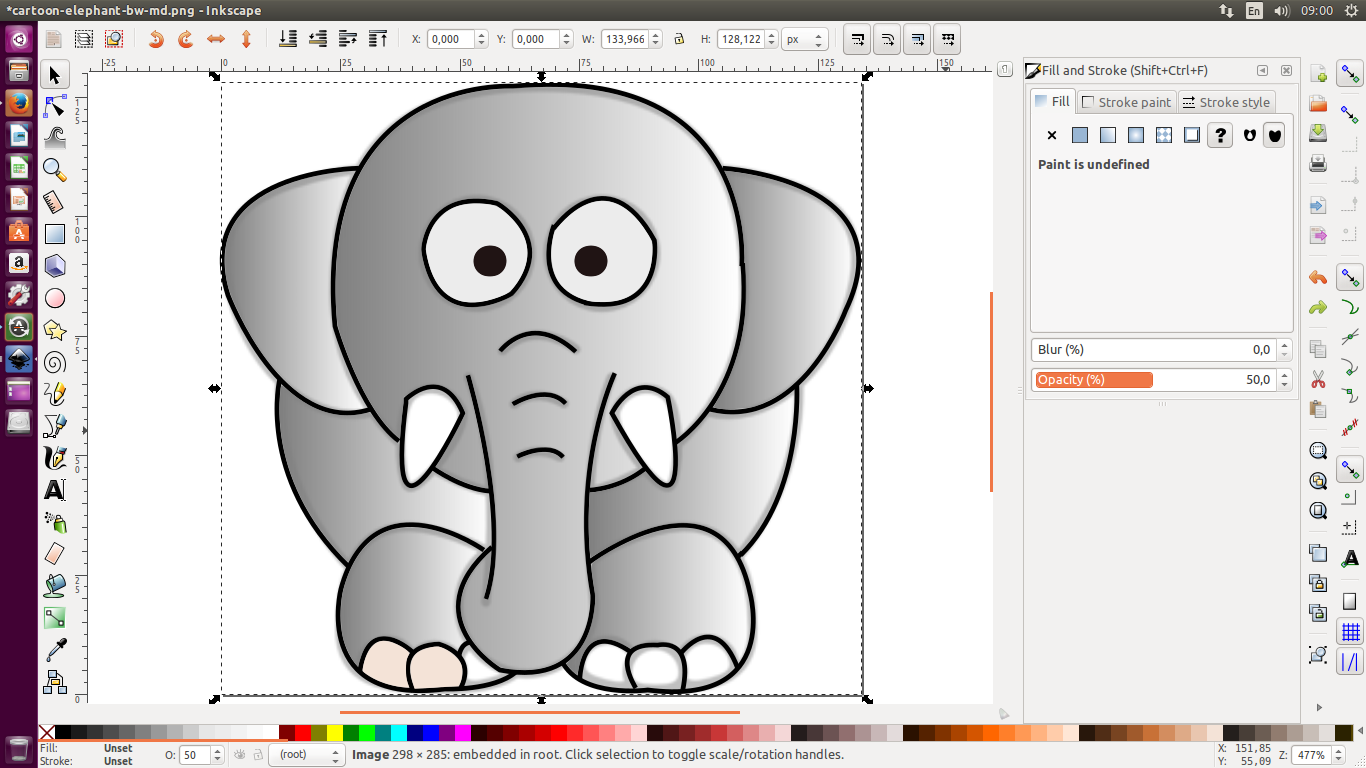Switch to the Stroke paint tab

(x=1126, y=102)
